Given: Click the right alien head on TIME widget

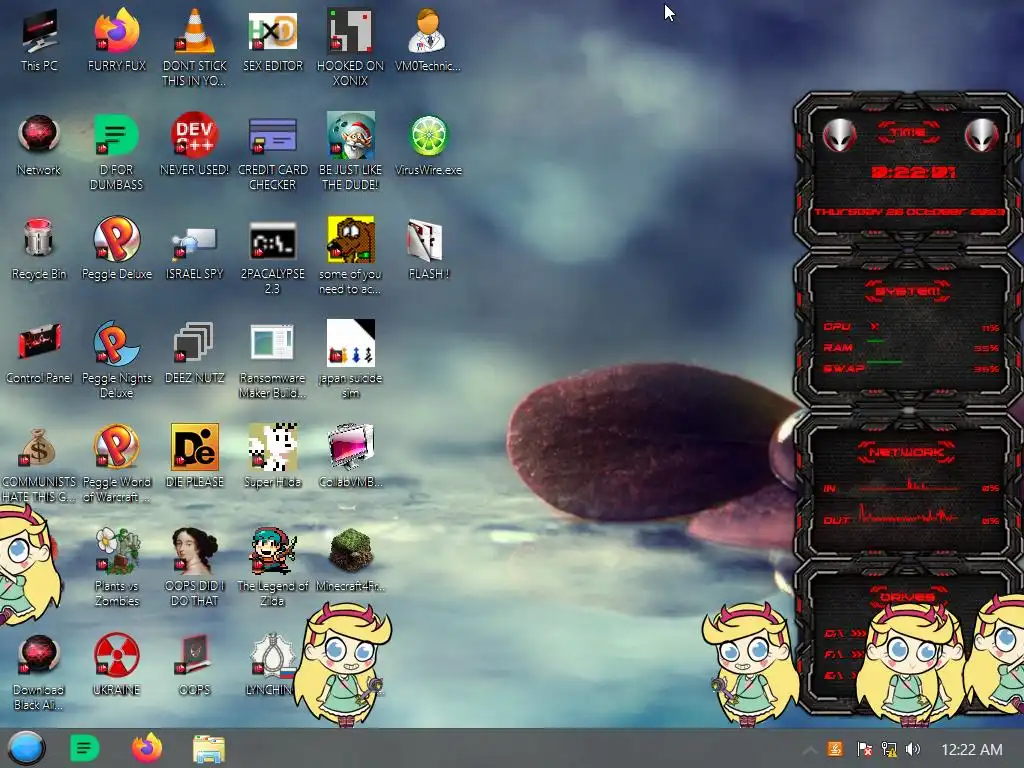Looking at the screenshot, I should [982, 135].
